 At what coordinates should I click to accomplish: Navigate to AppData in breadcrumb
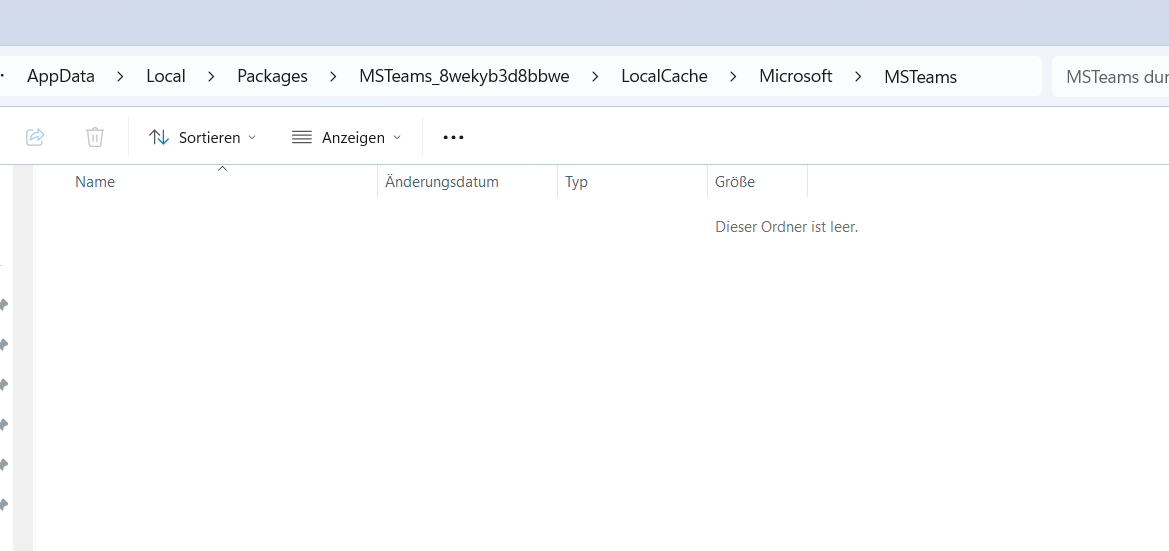tap(60, 76)
